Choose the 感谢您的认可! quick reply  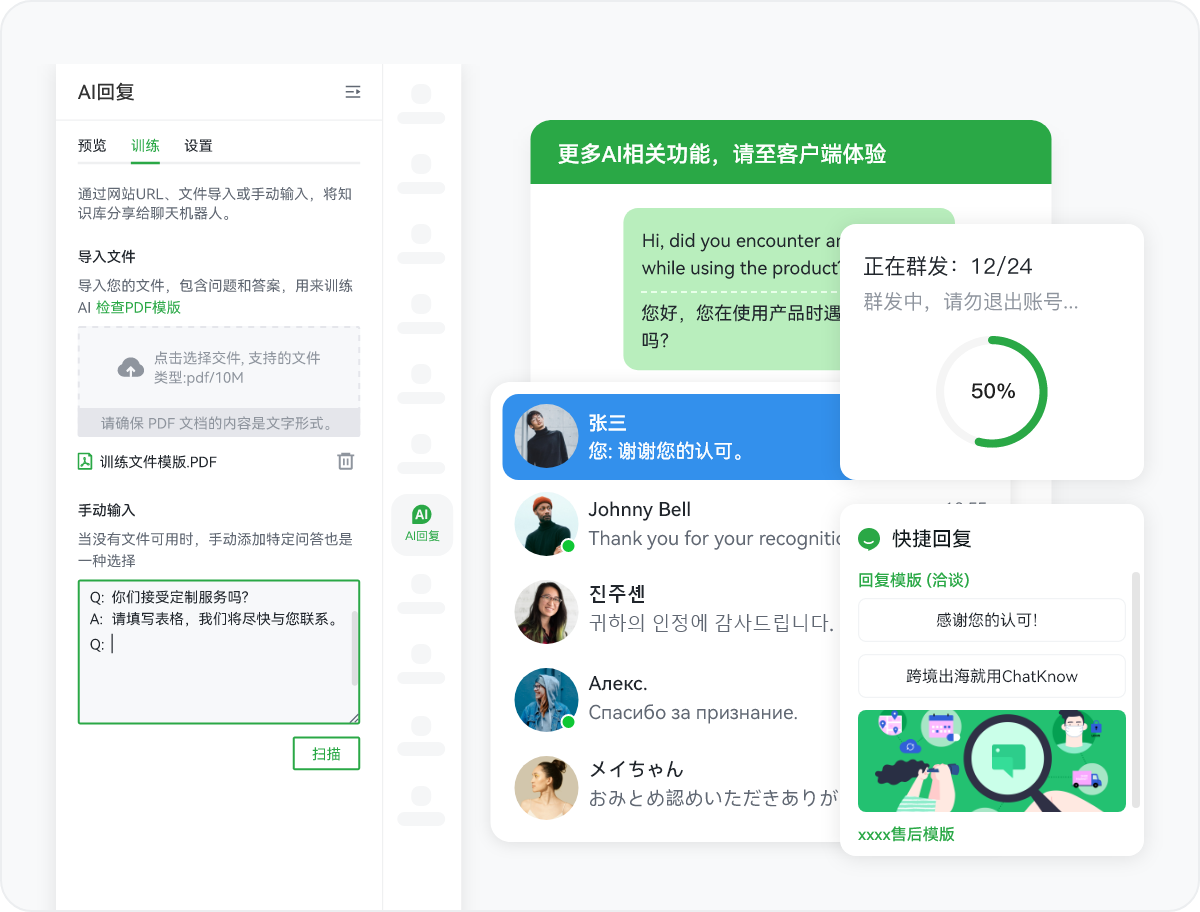click(x=991, y=620)
